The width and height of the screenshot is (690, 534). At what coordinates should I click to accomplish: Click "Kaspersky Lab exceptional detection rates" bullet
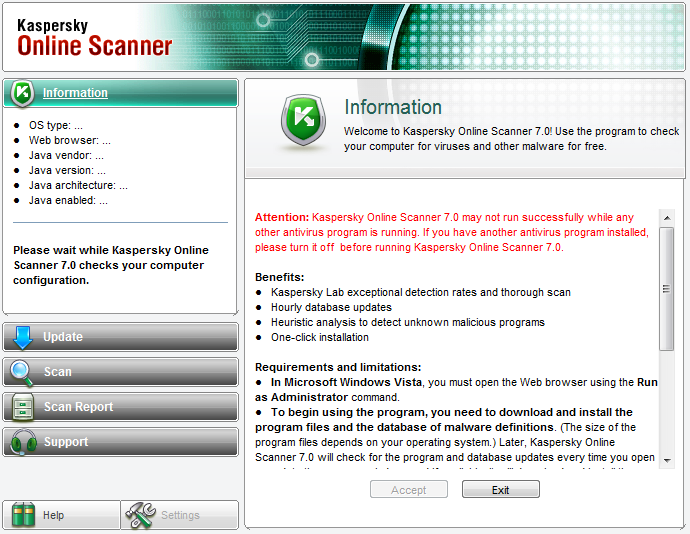pos(421,292)
